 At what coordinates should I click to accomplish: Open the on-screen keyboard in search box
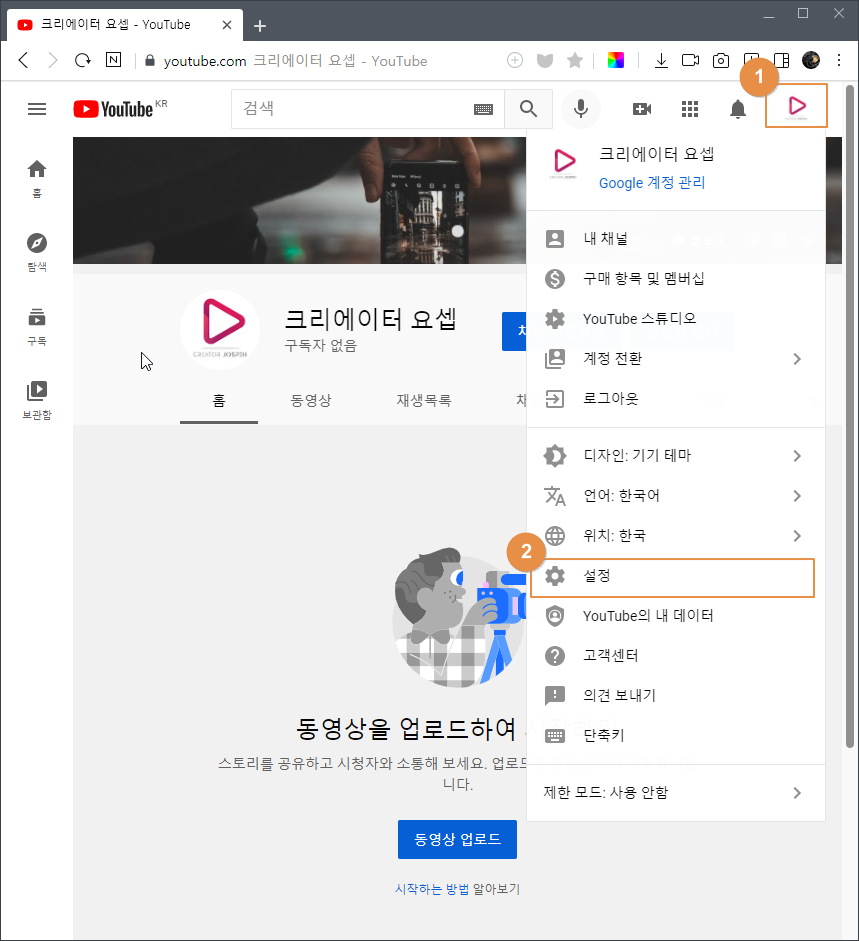pyautogui.click(x=483, y=109)
